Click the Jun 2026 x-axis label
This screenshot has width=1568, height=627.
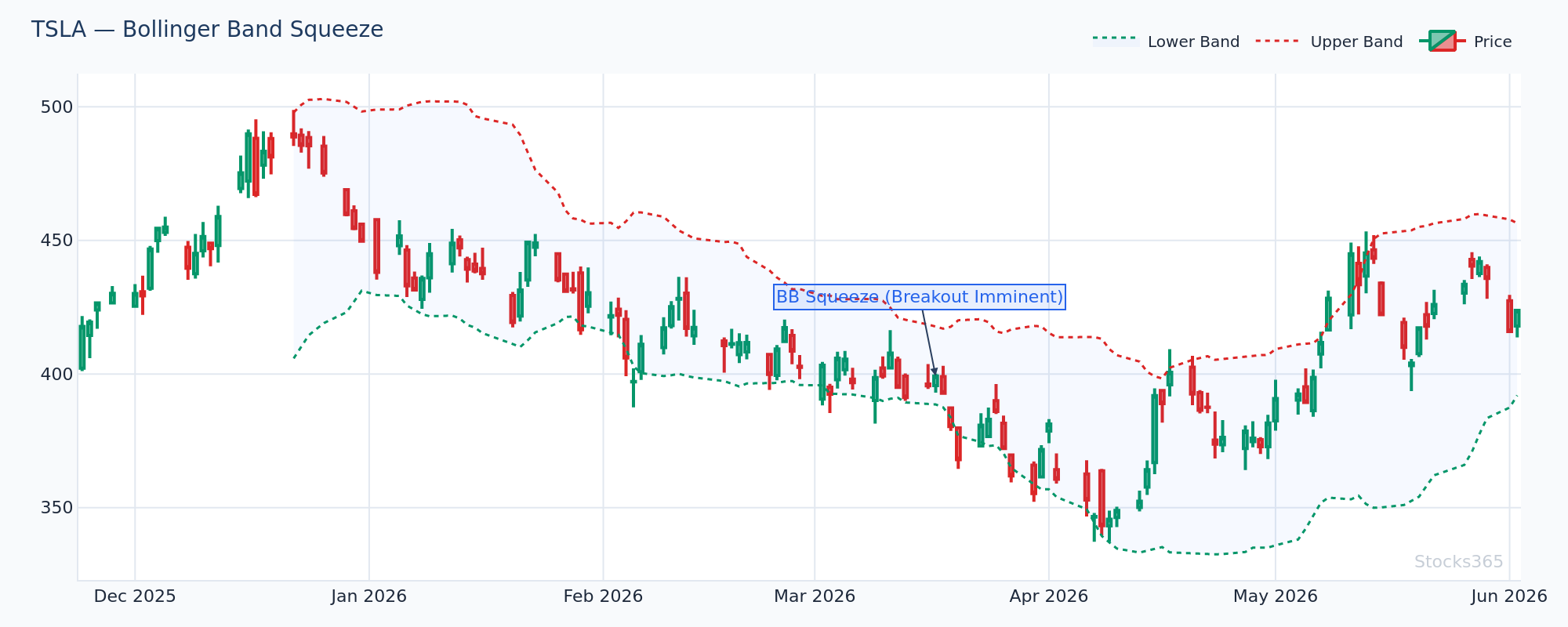[1509, 596]
